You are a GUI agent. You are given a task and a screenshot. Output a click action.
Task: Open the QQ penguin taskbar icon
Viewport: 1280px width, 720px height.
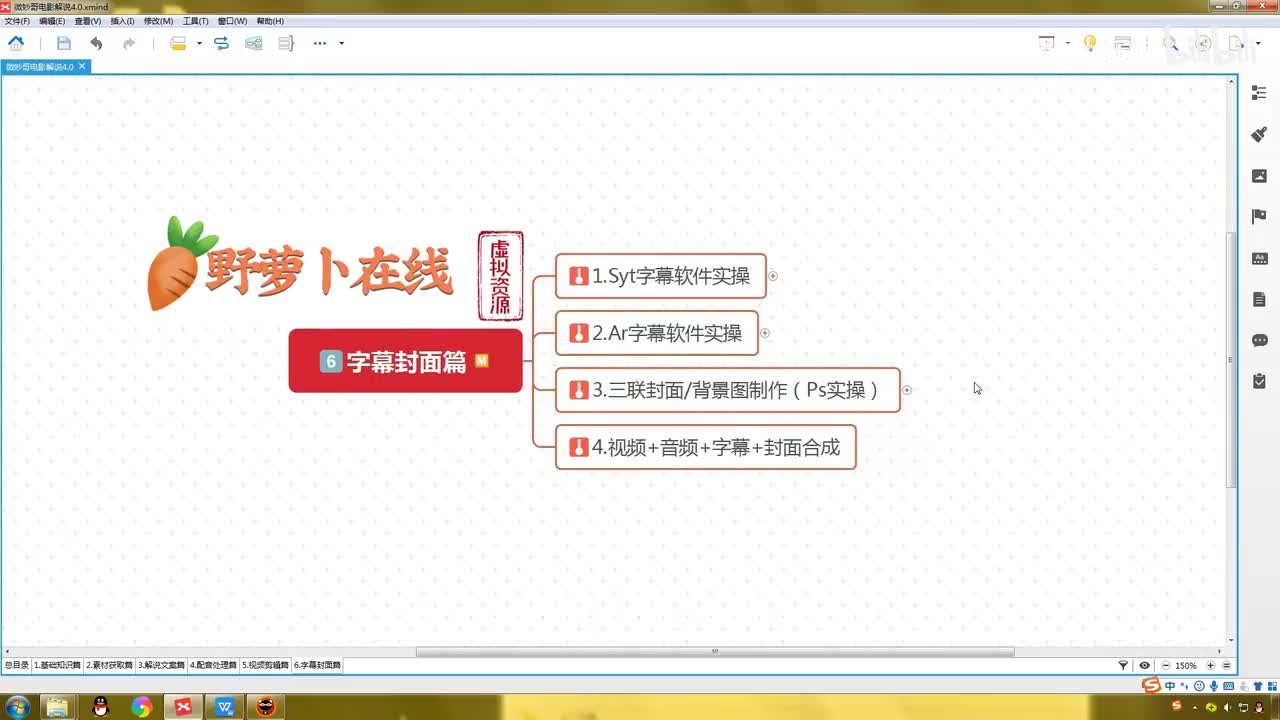pos(99,707)
